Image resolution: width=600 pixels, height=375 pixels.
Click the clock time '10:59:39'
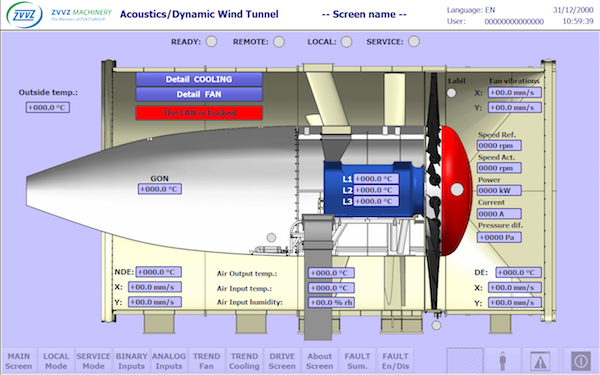pyautogui.click(x=578, y=21)
